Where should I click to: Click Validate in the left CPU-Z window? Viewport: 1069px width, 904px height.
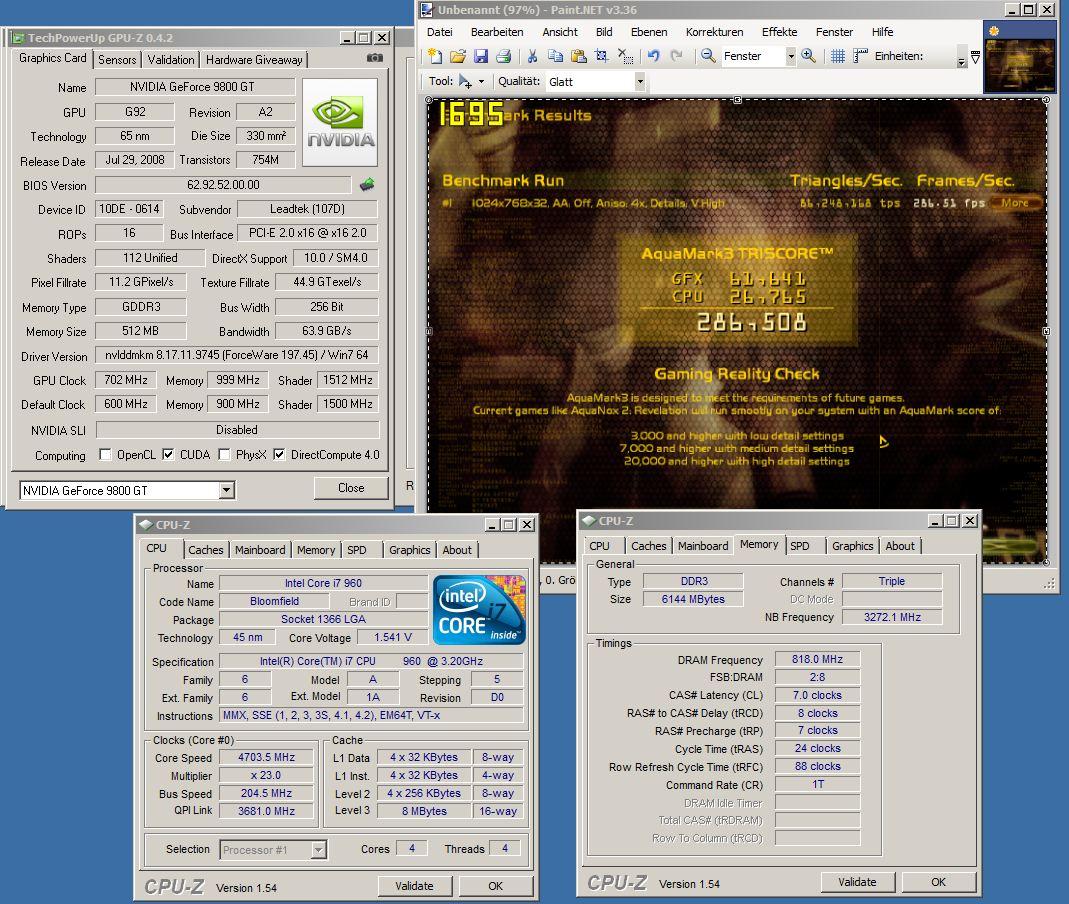(415, 886)
